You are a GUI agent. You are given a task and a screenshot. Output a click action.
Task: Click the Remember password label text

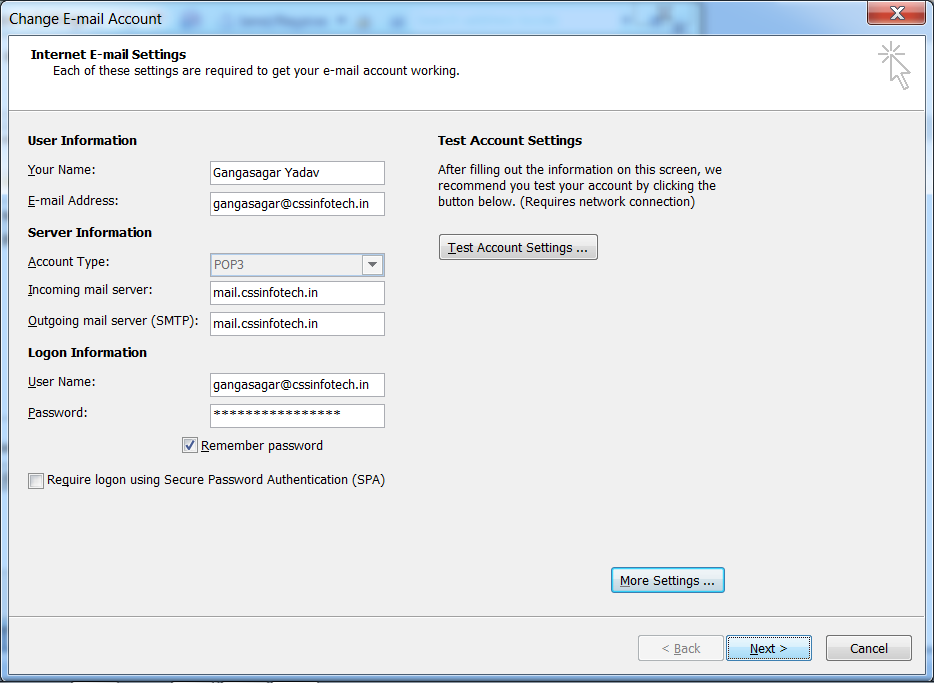pyautogui.click(x=262, y=445)
